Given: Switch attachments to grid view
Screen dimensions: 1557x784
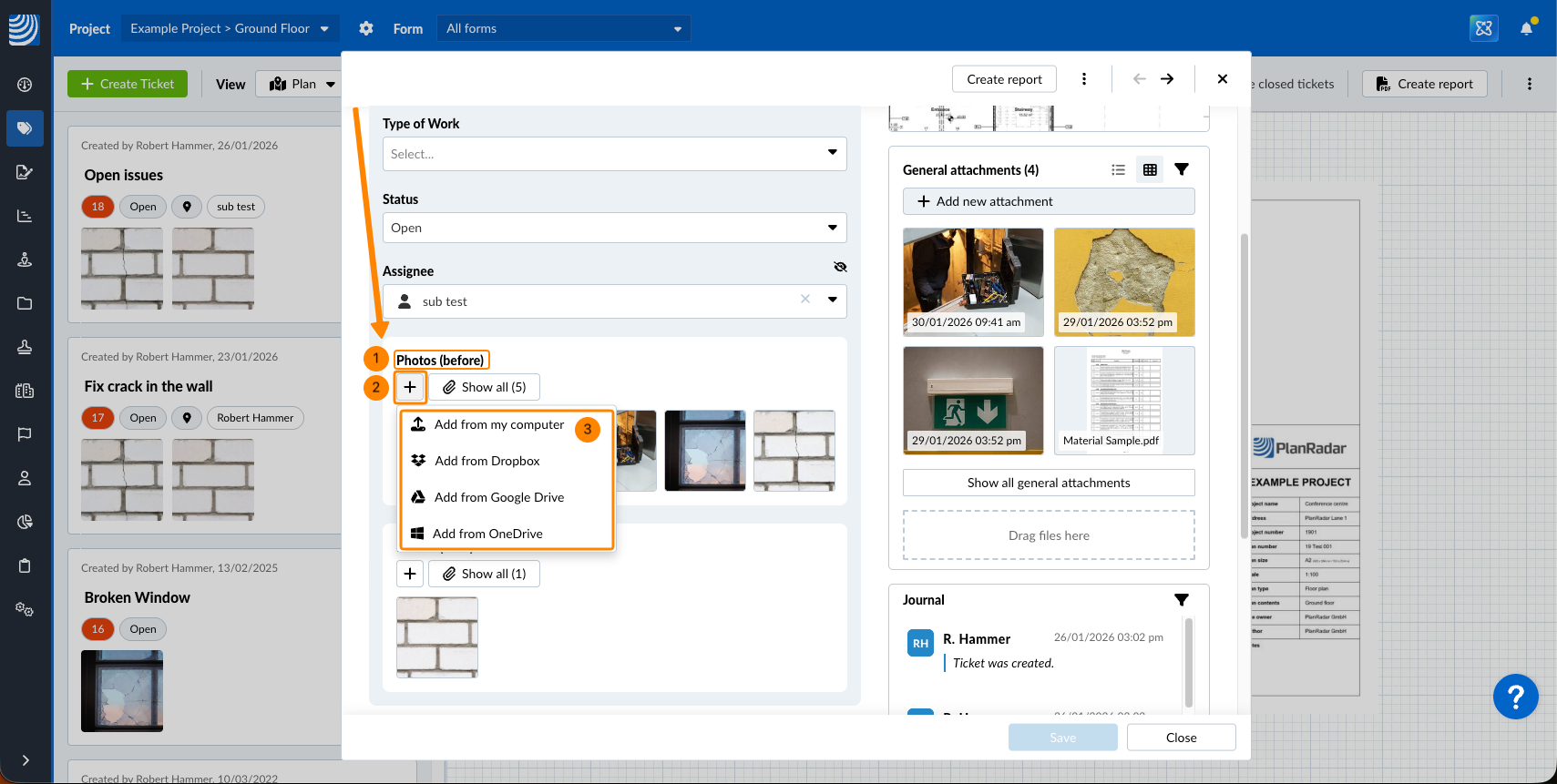Looking at the screenshot, I should pyautogui.click(x=1150, y=169).
